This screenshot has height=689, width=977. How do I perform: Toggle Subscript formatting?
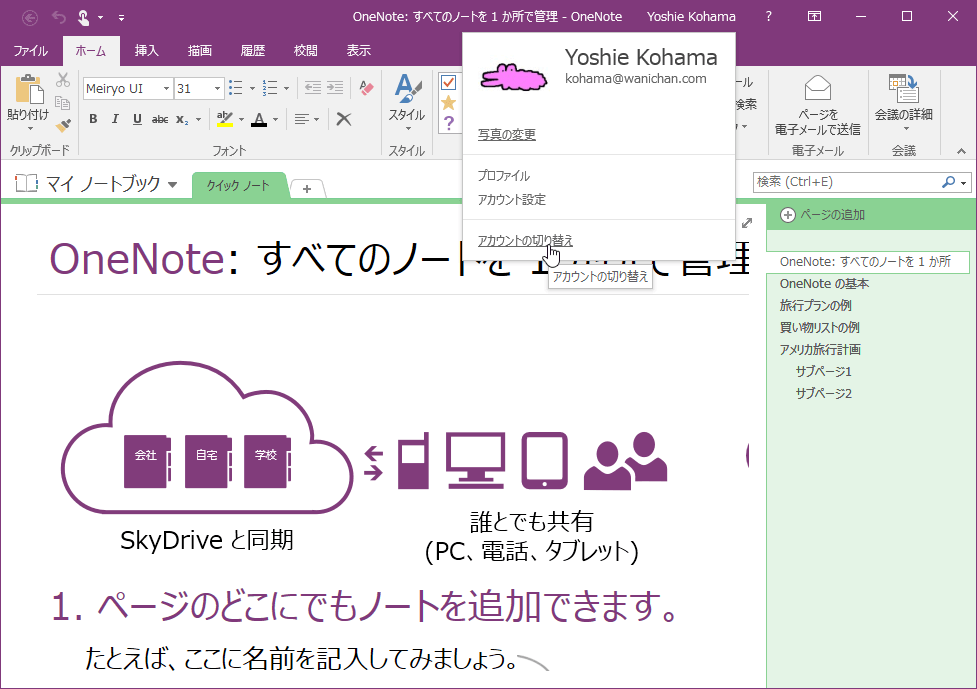coord(181,119)
